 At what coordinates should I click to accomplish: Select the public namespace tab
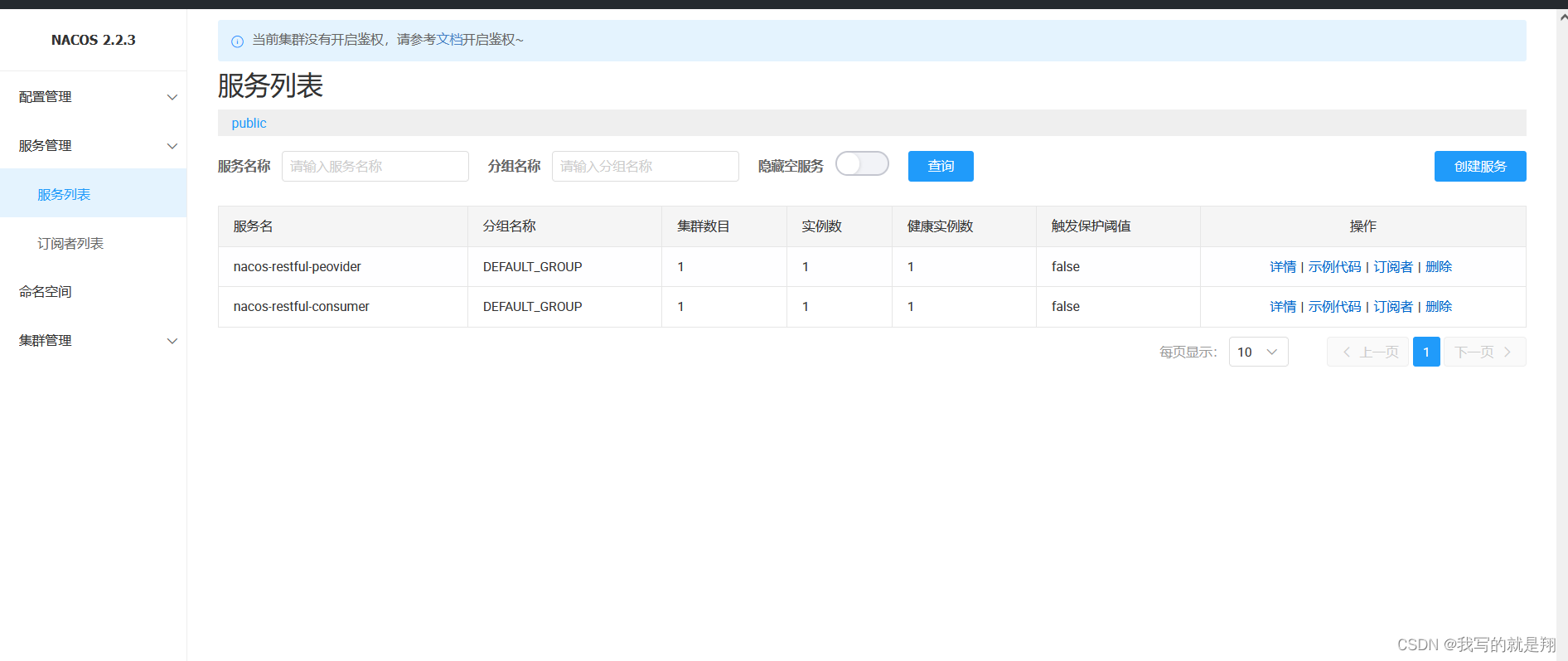[x=249, y=123]
